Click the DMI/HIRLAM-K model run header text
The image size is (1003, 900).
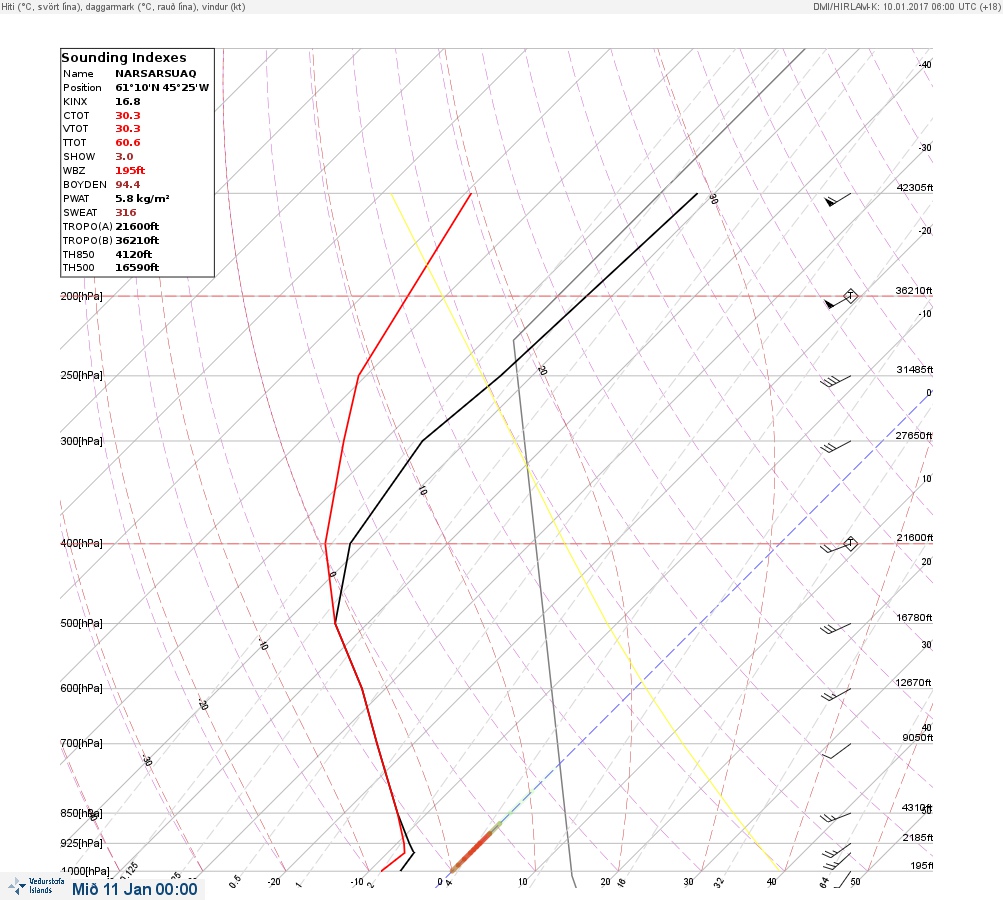906,6
